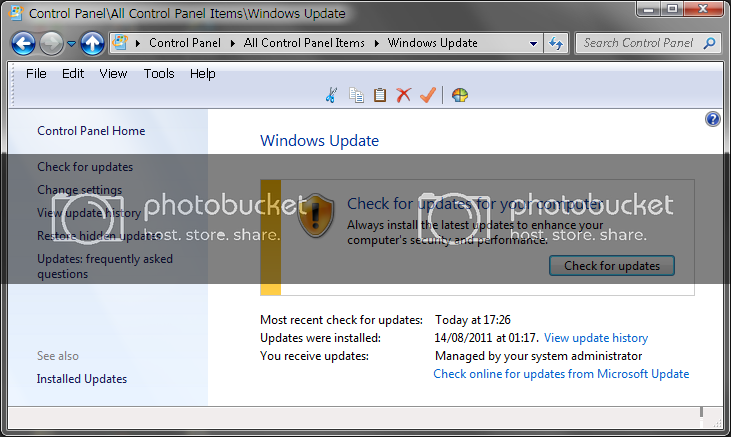The image size is (731, 437).
Task: Open the File menu
Action: [x=36, y=74]
